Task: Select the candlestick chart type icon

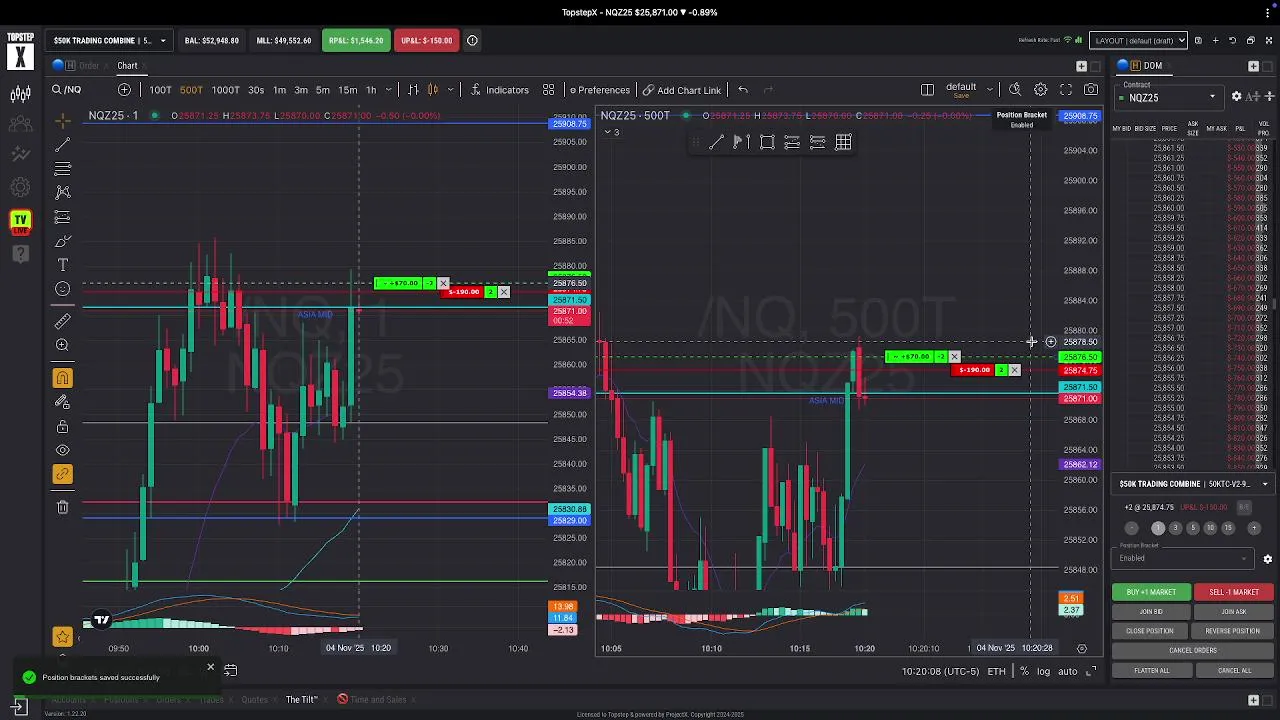Action: coord(433,90)
